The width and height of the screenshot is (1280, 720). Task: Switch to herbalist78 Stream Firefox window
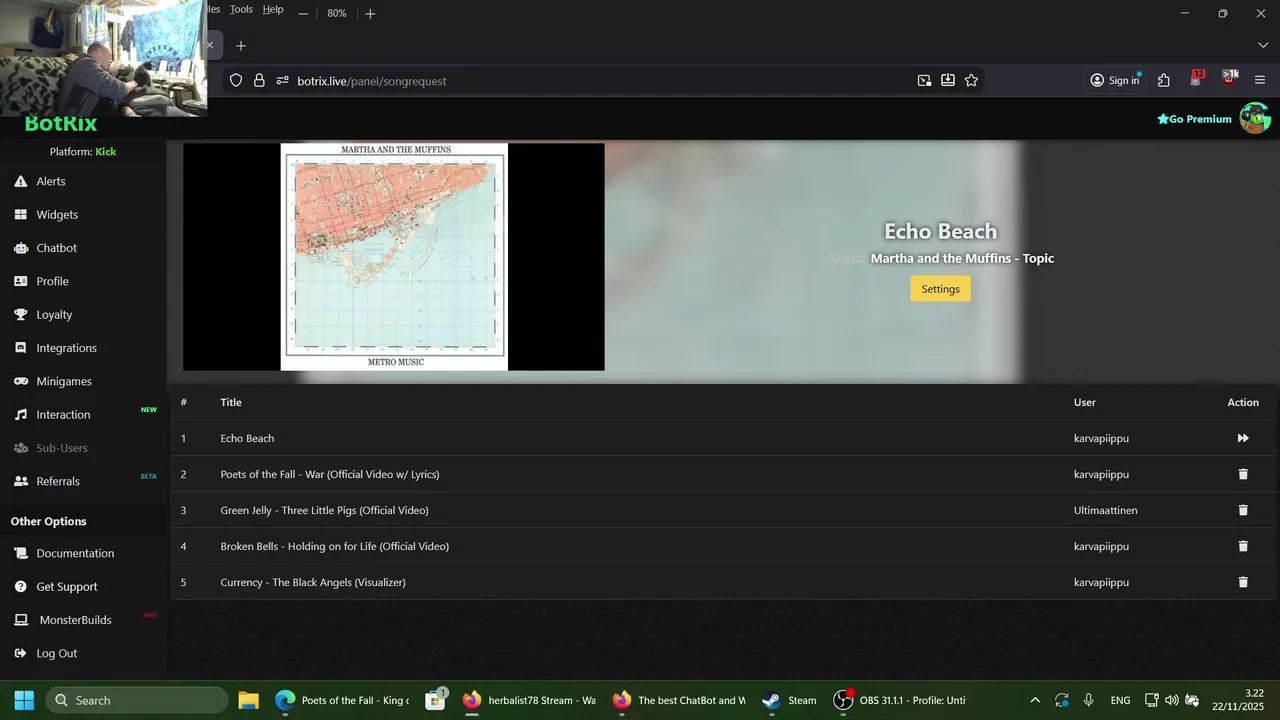(530, 700)
